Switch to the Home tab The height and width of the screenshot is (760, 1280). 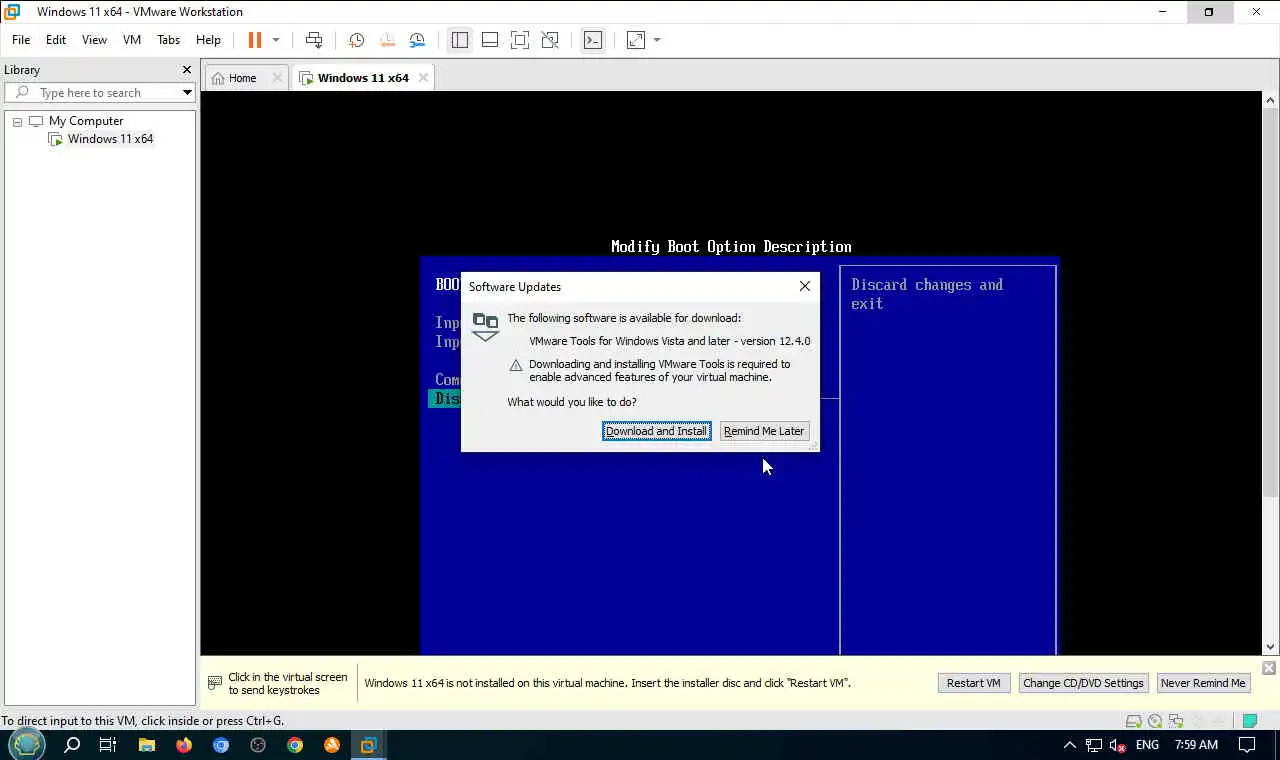click(242, 78)
